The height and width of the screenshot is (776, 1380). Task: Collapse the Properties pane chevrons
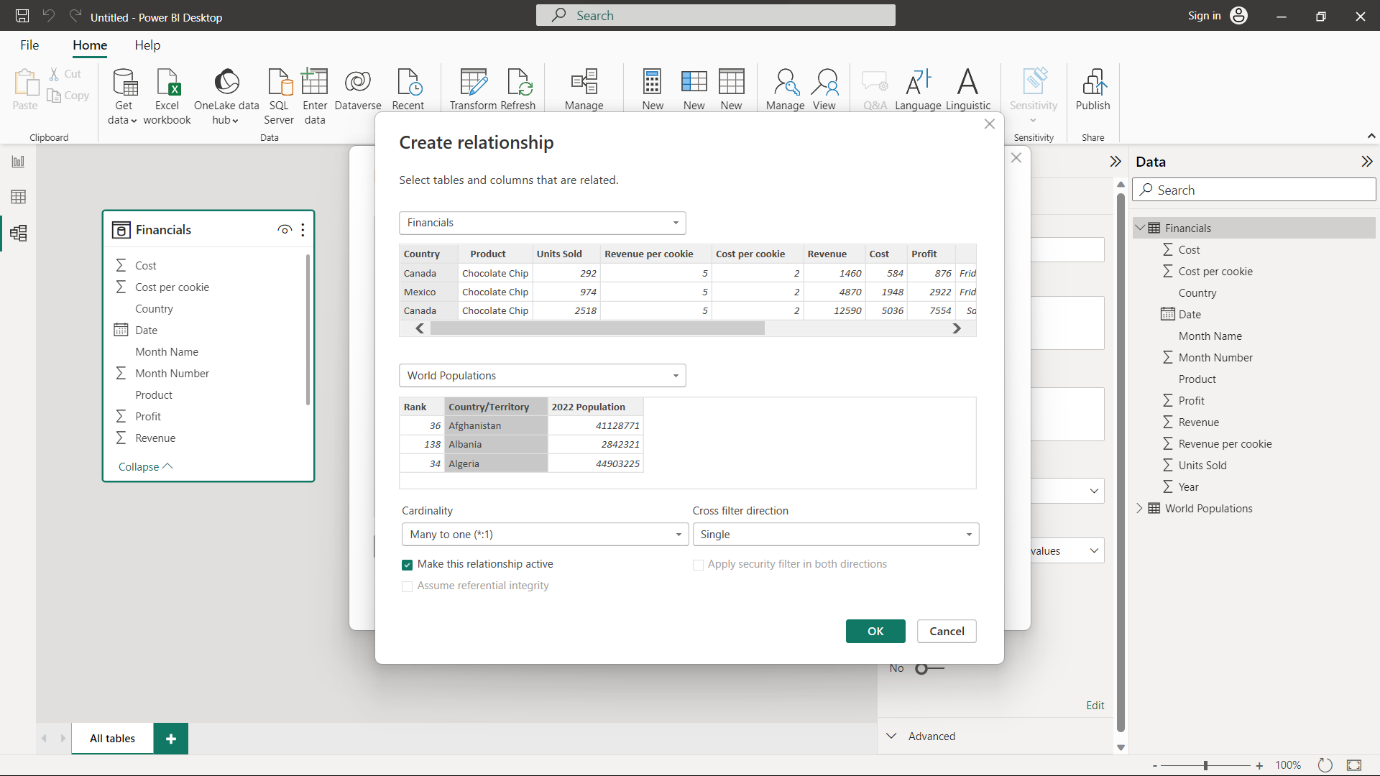[x=1115, y=162]
